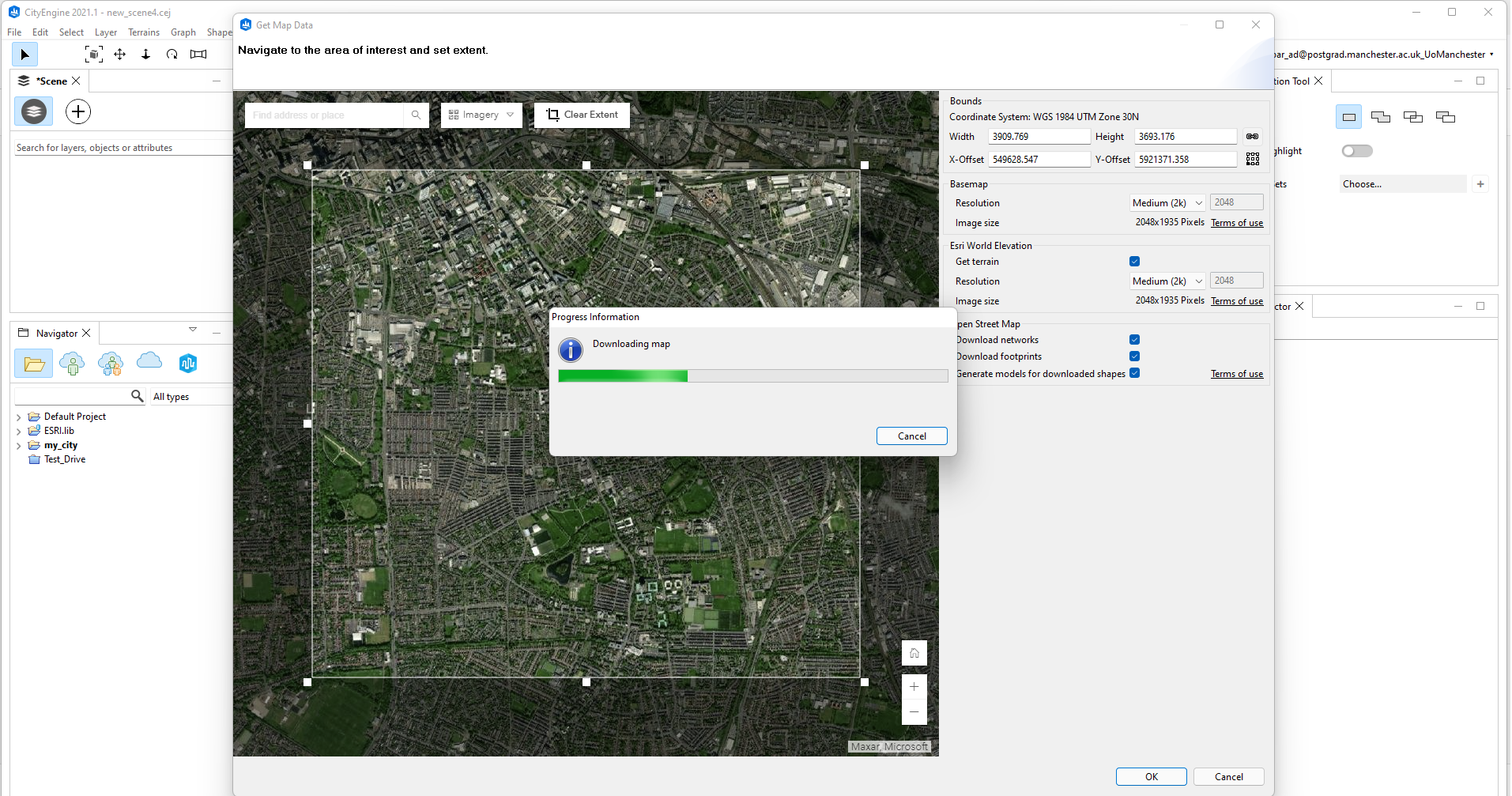
Task: Switch to the *Scene tab
Action: pyautogui.click(x=49, y=80)
